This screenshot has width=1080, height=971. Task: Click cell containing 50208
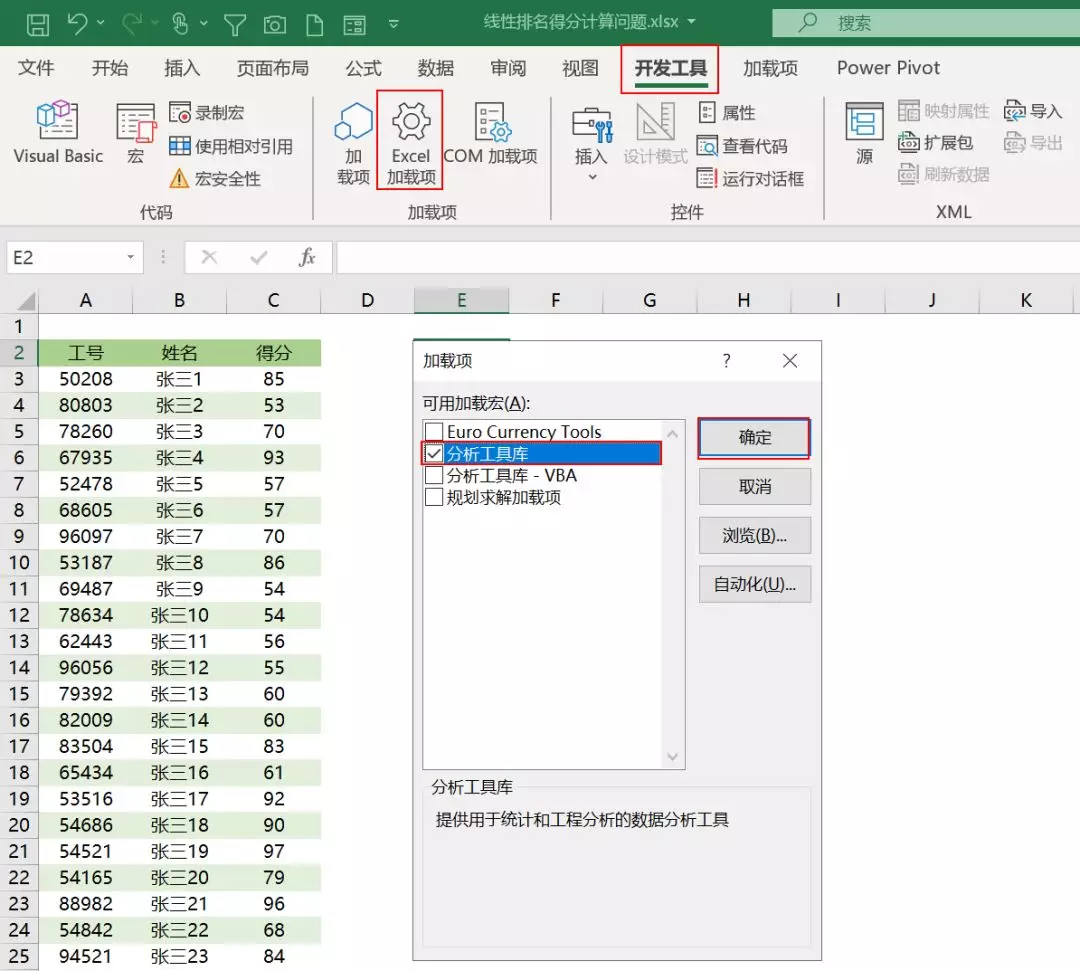point(85,379)
